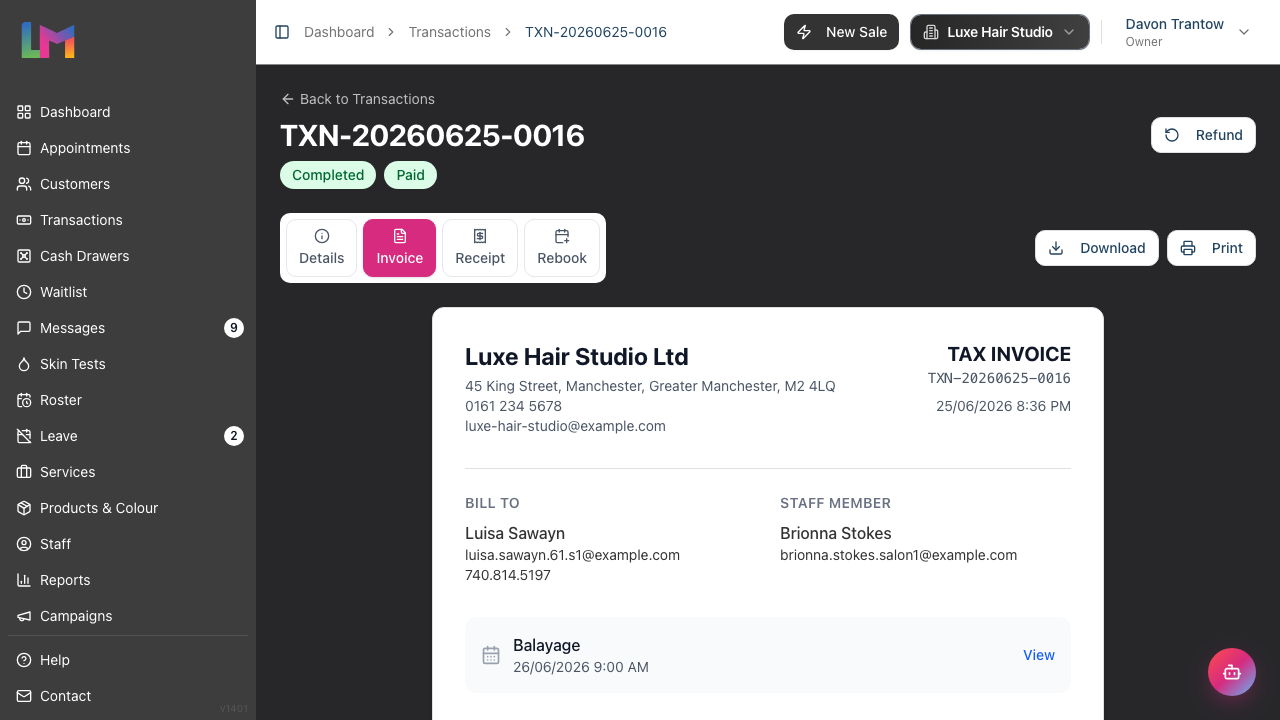Switch to the Details tab
The image size is (1280, 720).
[x=322, y=248]
